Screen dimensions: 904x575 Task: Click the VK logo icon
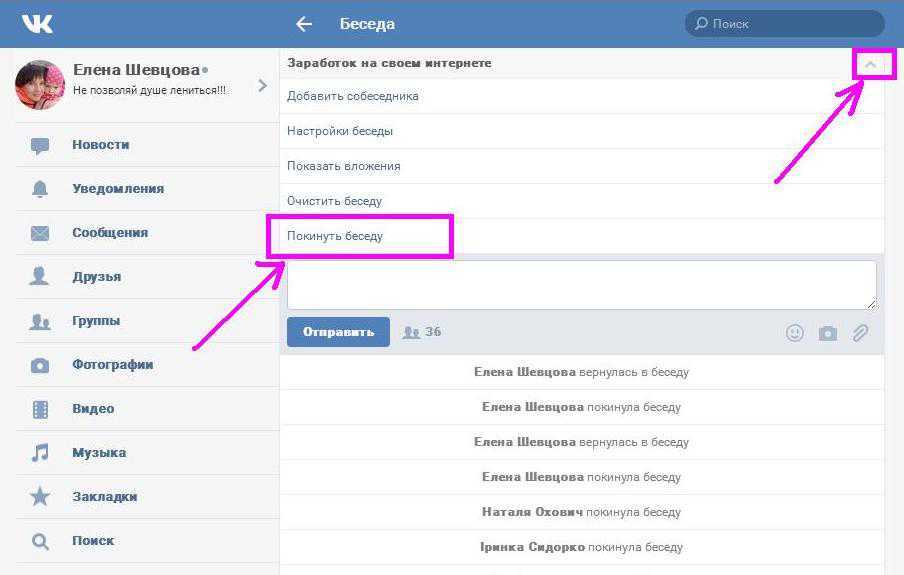[x=37, y=24]
